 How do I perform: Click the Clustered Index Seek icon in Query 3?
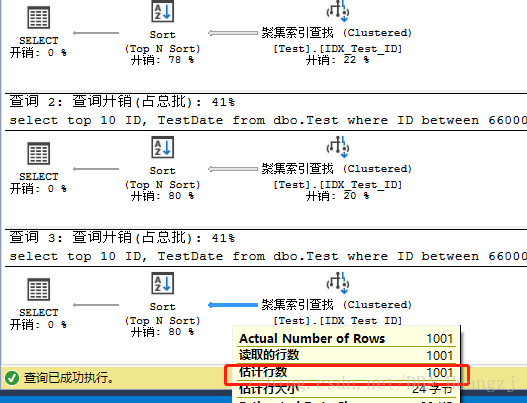coord(338,283)
